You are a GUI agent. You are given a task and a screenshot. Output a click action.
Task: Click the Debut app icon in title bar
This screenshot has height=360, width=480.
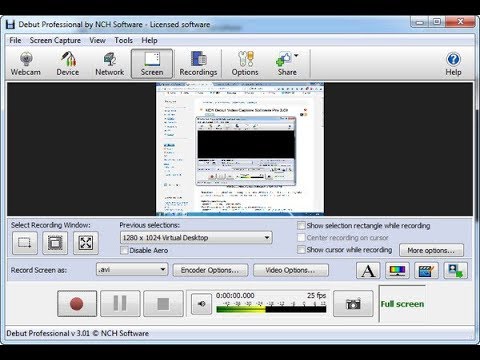click(11, 24)
